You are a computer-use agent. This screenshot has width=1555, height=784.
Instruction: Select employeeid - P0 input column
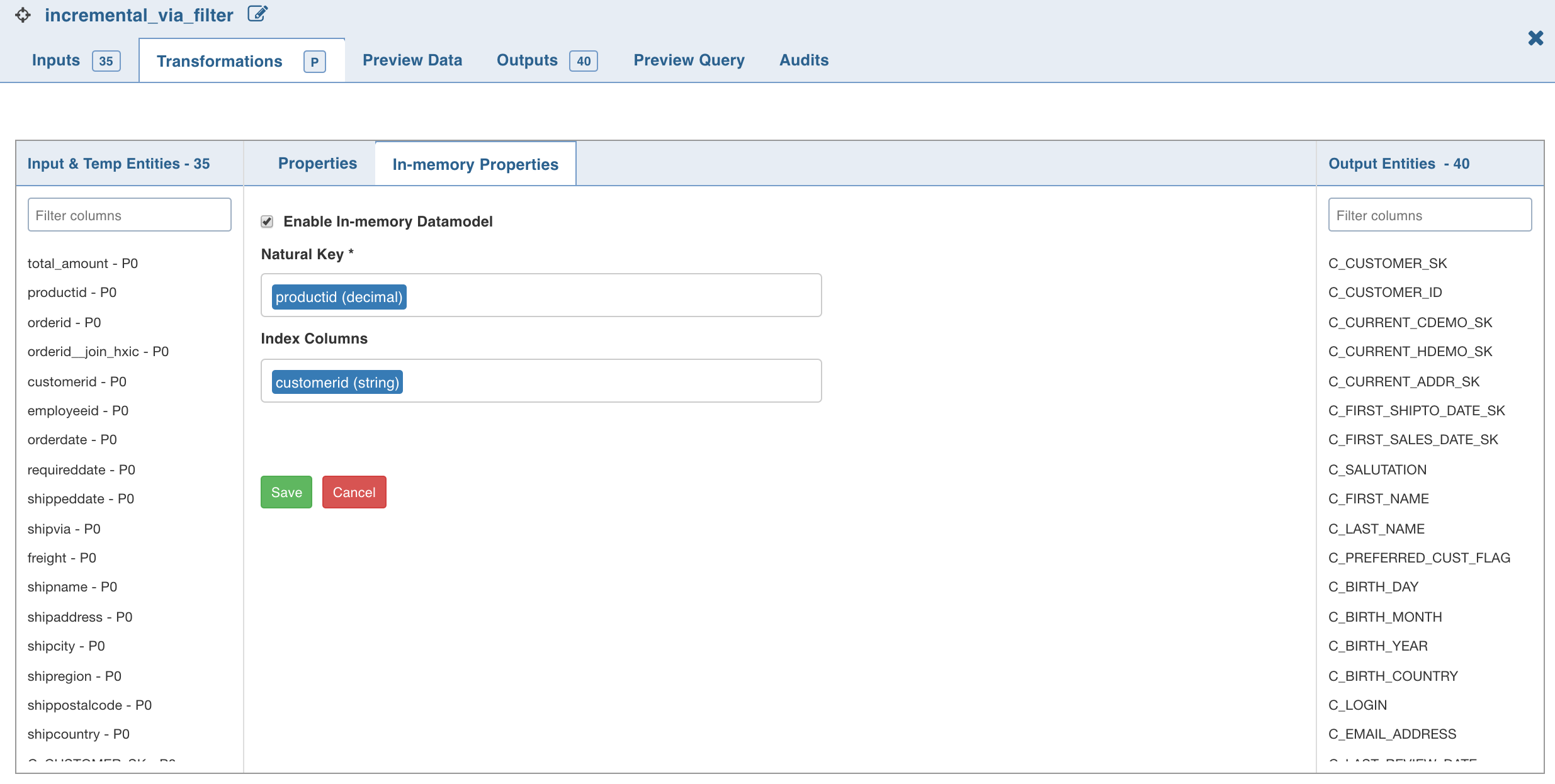click(x=78, y=411)
